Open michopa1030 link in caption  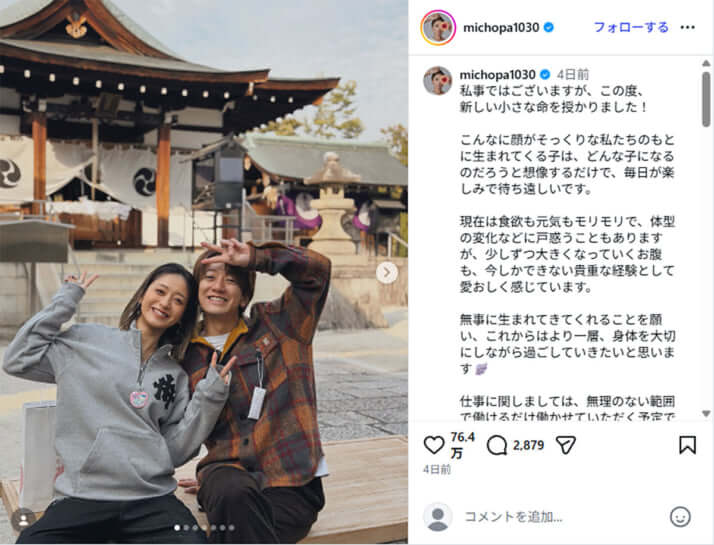click(x=497, y=74)
